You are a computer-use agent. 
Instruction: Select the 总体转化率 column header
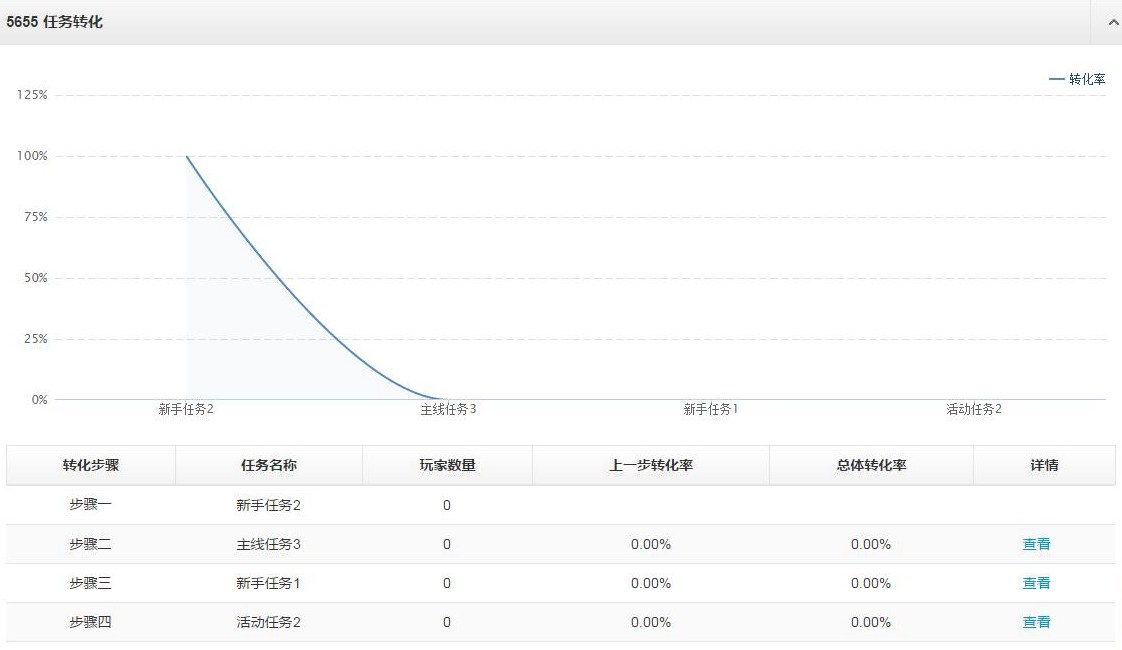pyautogui.click(x=869, y=464)
